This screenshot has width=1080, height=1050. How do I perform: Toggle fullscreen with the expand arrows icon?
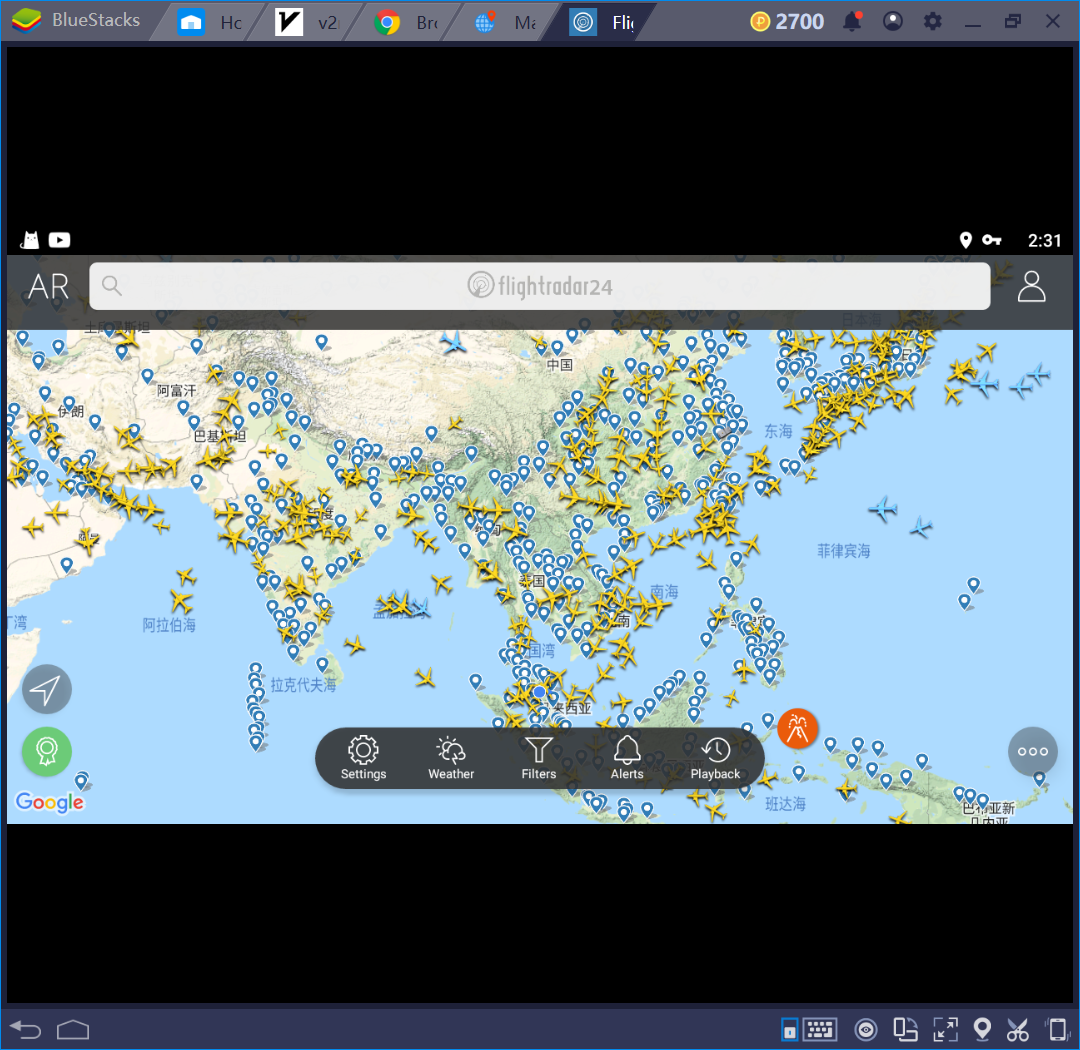[x=946, y=1030]
